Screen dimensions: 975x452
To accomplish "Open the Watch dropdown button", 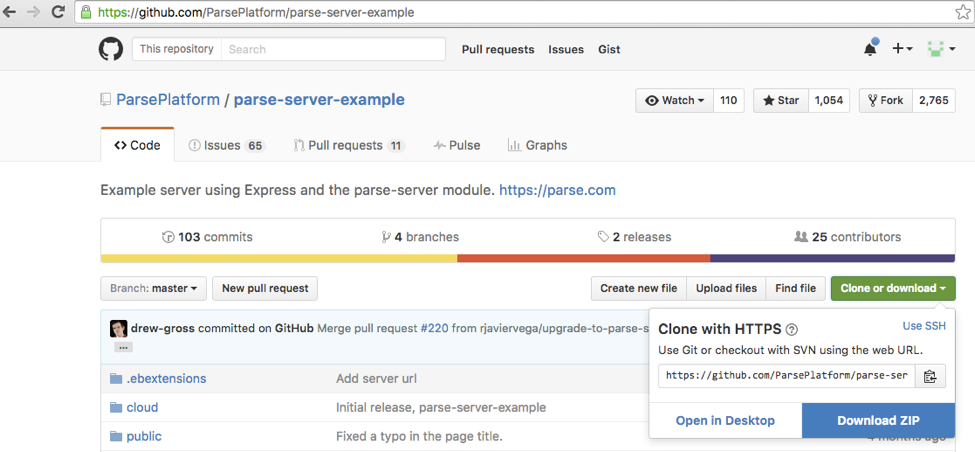I will click(x=674, y=101).
